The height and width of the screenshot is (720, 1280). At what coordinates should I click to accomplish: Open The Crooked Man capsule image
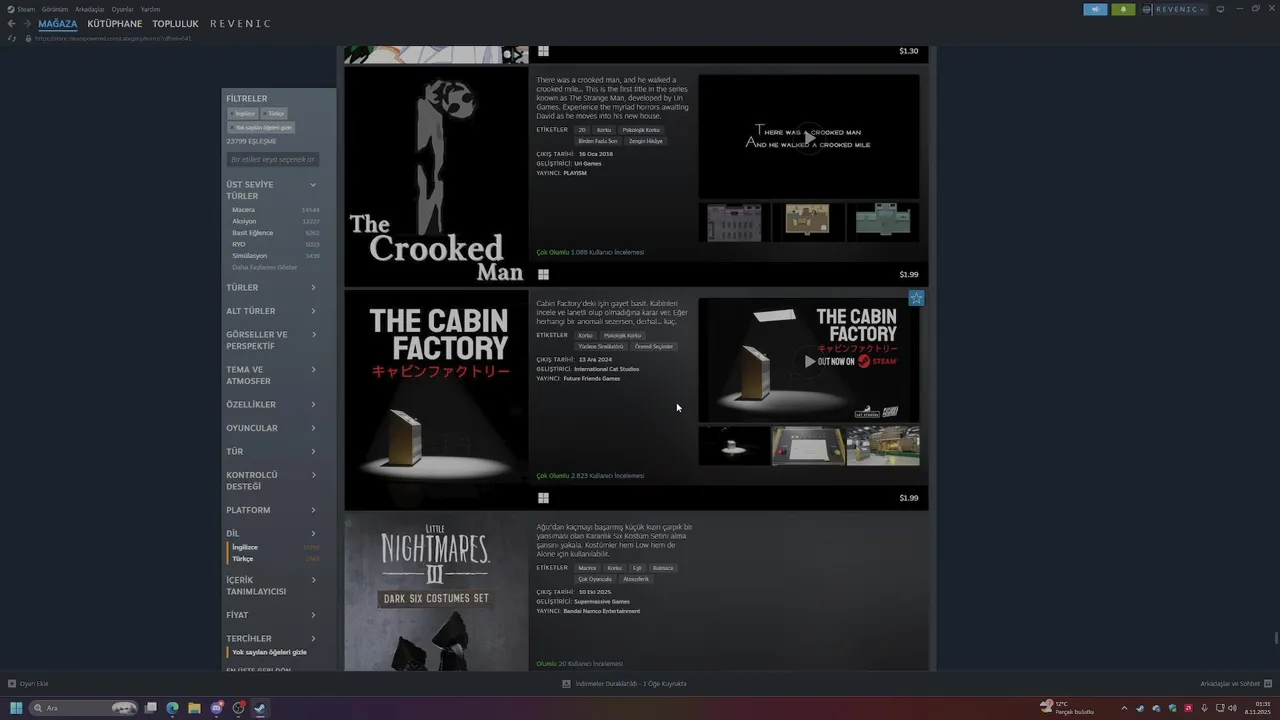click(x=436, y=176)
